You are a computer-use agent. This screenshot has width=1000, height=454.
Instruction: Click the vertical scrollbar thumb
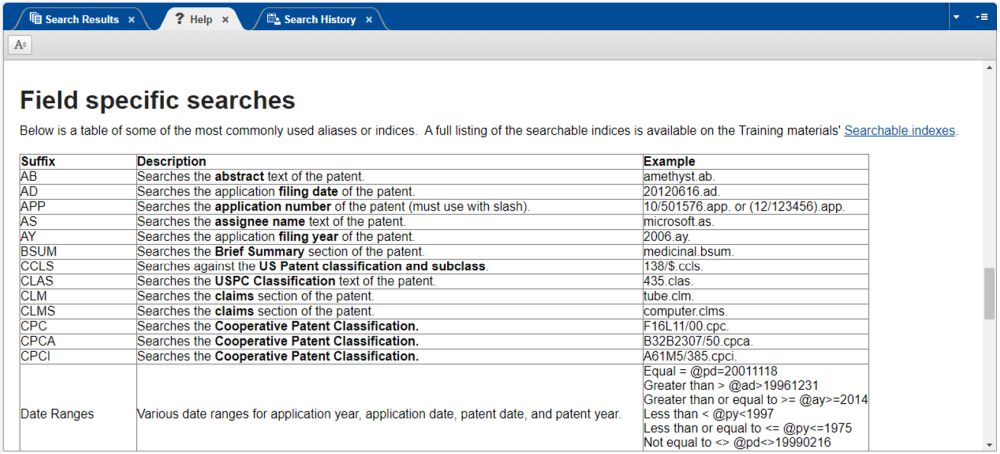[x=990, y=293]
